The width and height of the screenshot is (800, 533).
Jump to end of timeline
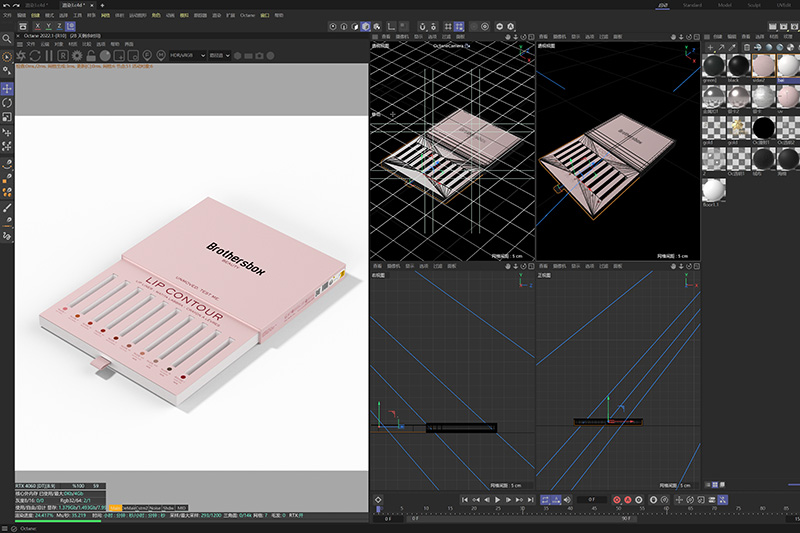point(531,500)
